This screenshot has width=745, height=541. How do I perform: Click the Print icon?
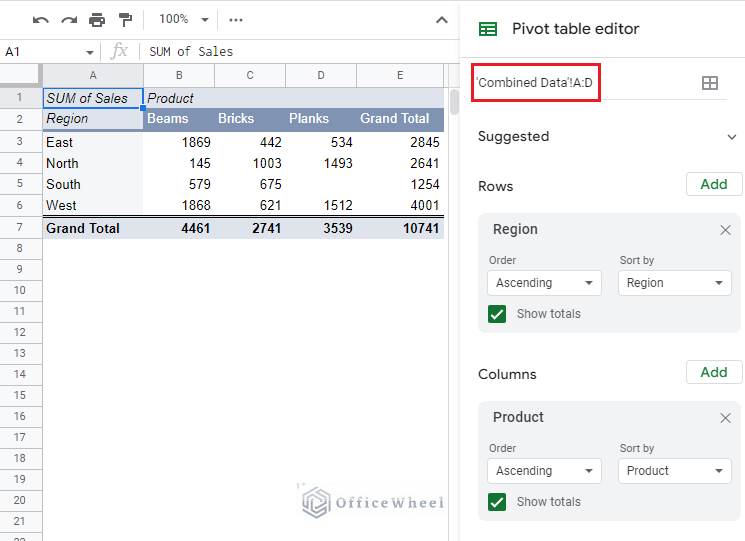click(97, 20)
